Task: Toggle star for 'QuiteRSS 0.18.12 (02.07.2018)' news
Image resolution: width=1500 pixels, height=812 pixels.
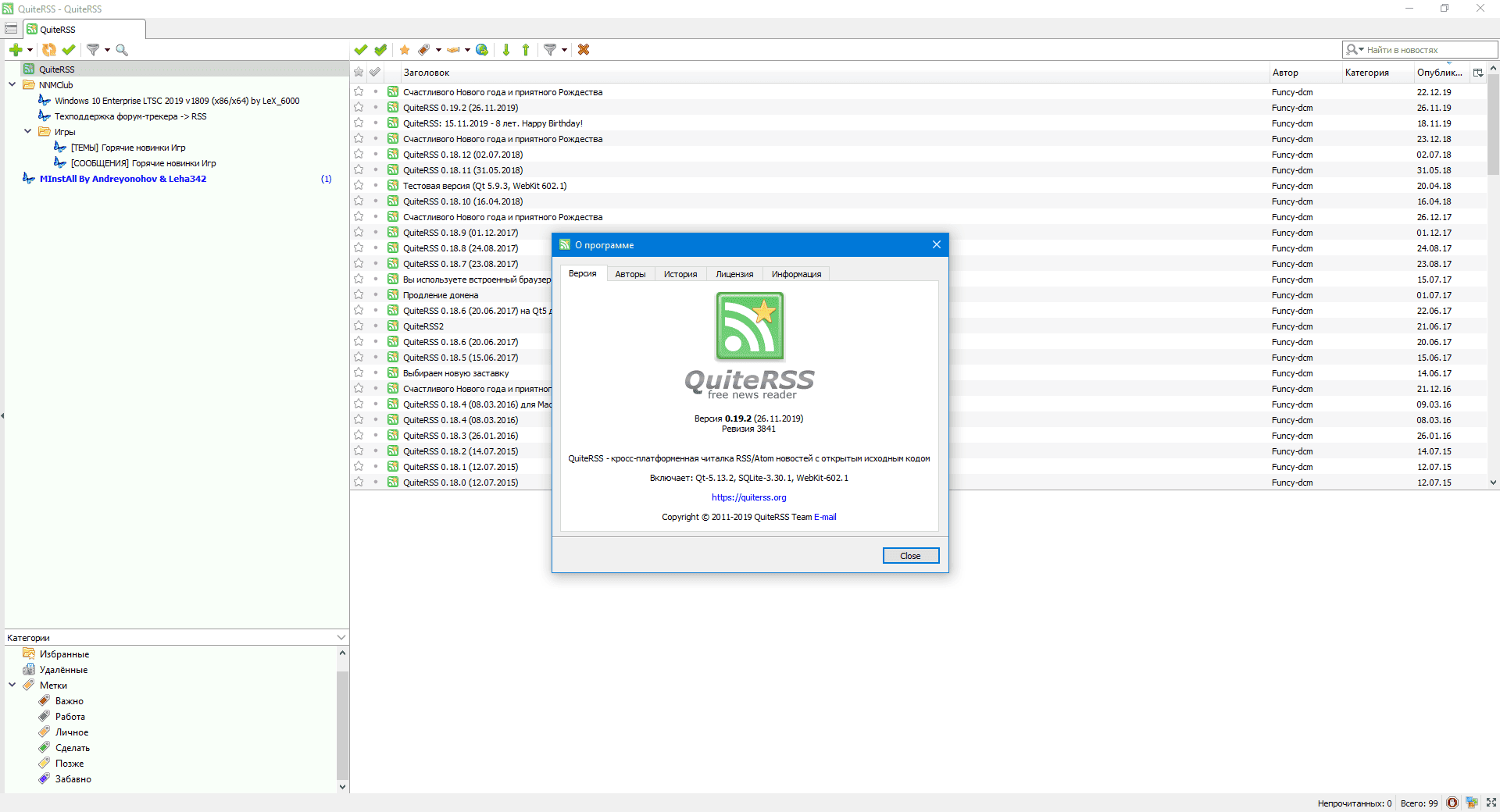Action: coord(359,155)
